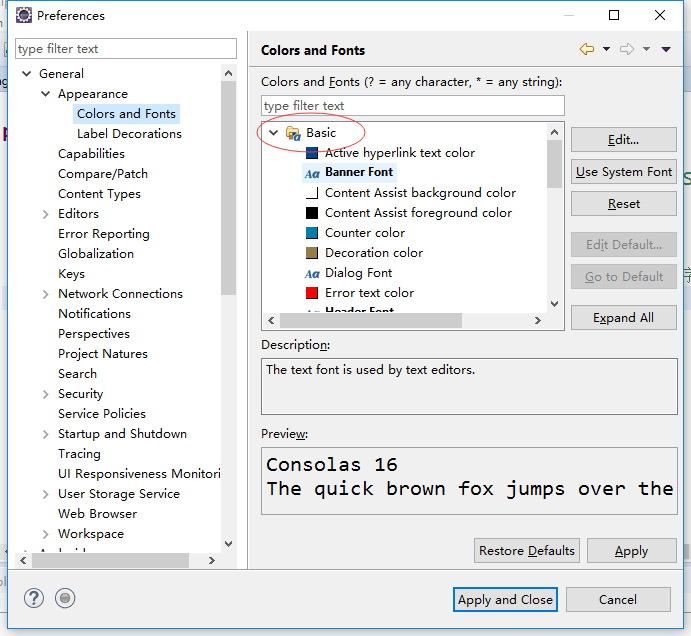Open the Label Decorations preference page
This screenshot has width=691, height=636.
[129, 133]
